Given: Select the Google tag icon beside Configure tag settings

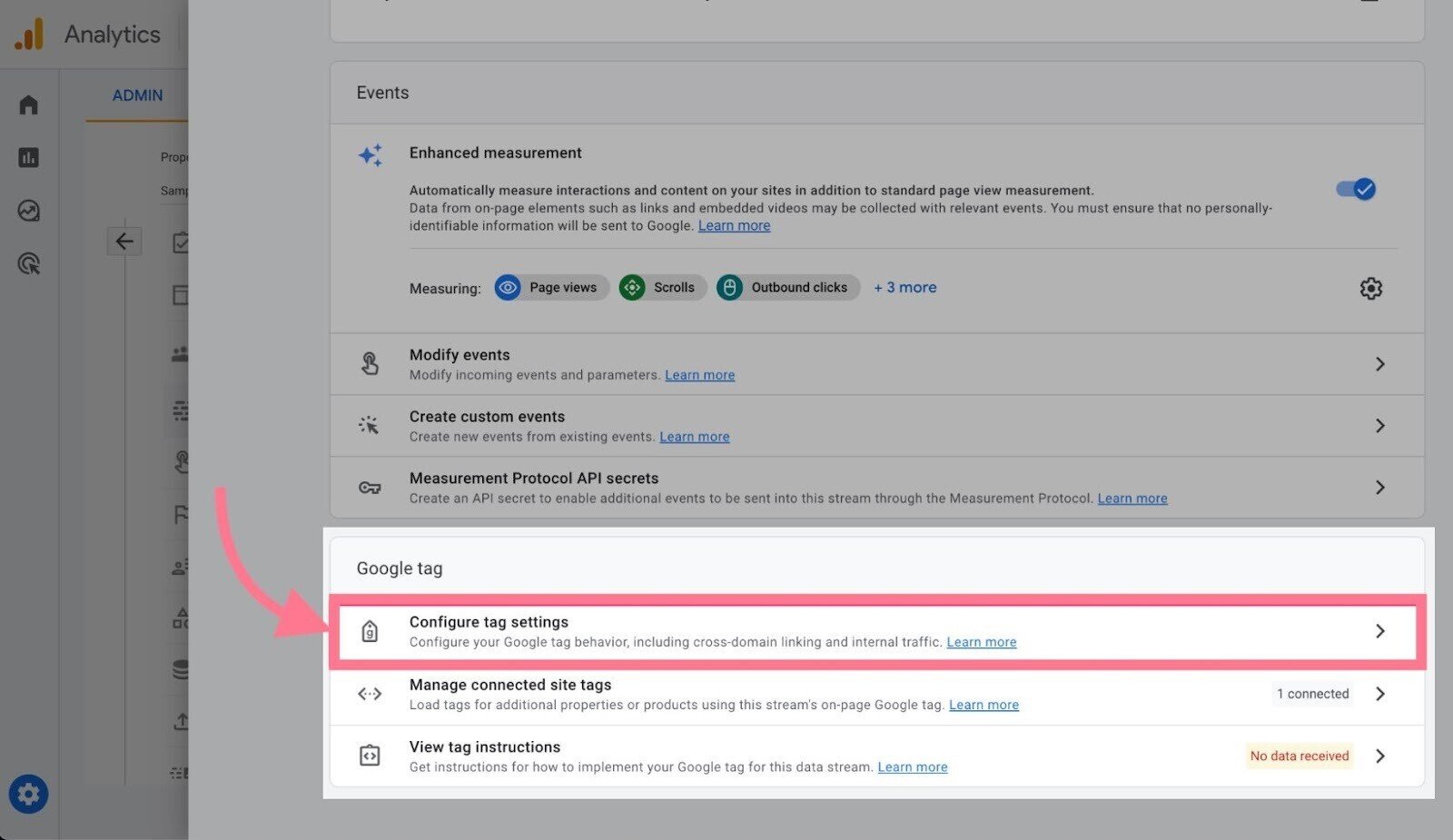Looking at the screenshot, I should [370, 630].
